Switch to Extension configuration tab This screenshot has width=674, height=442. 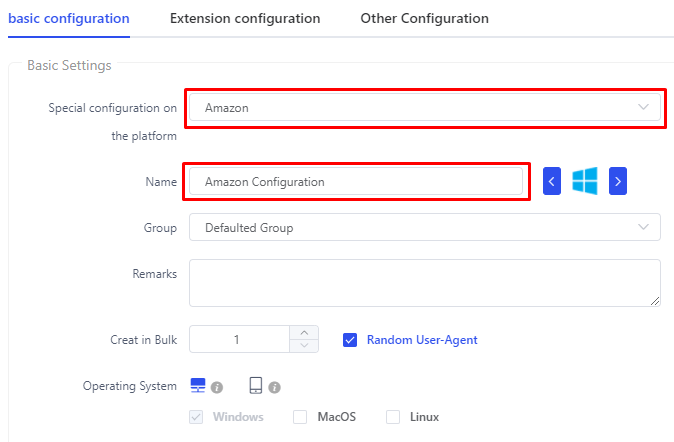245,18
